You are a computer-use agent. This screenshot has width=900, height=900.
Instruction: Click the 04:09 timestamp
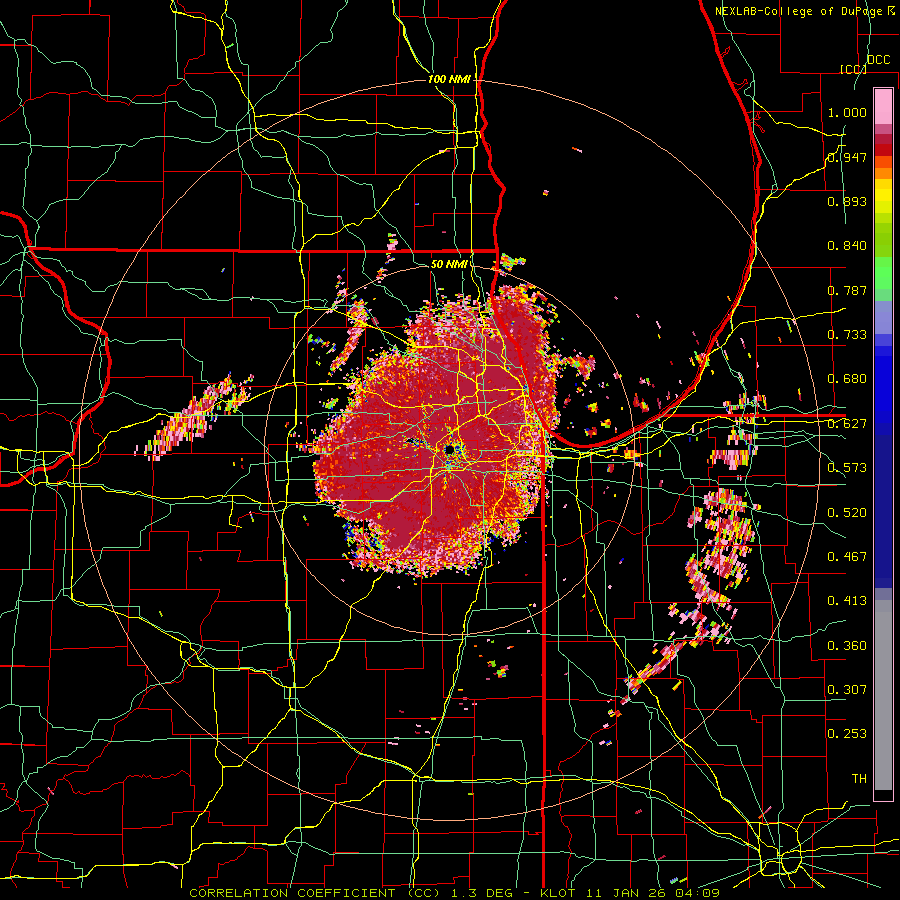click(696, 893)
